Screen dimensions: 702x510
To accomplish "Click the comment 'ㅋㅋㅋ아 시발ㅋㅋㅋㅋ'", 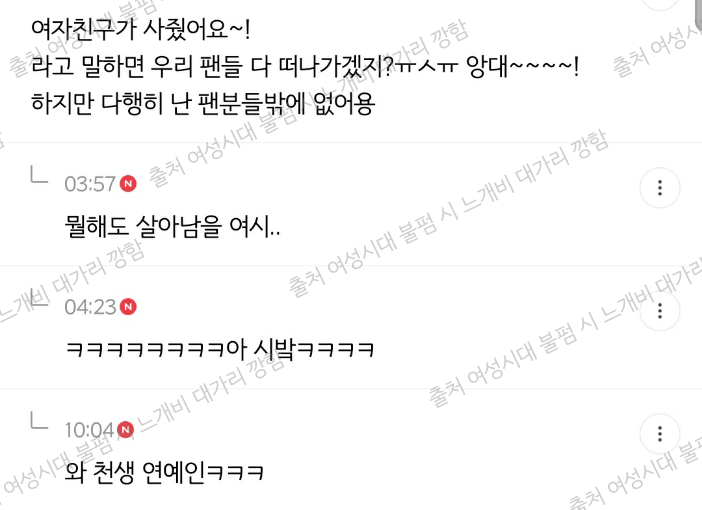I will click(219, 350).
